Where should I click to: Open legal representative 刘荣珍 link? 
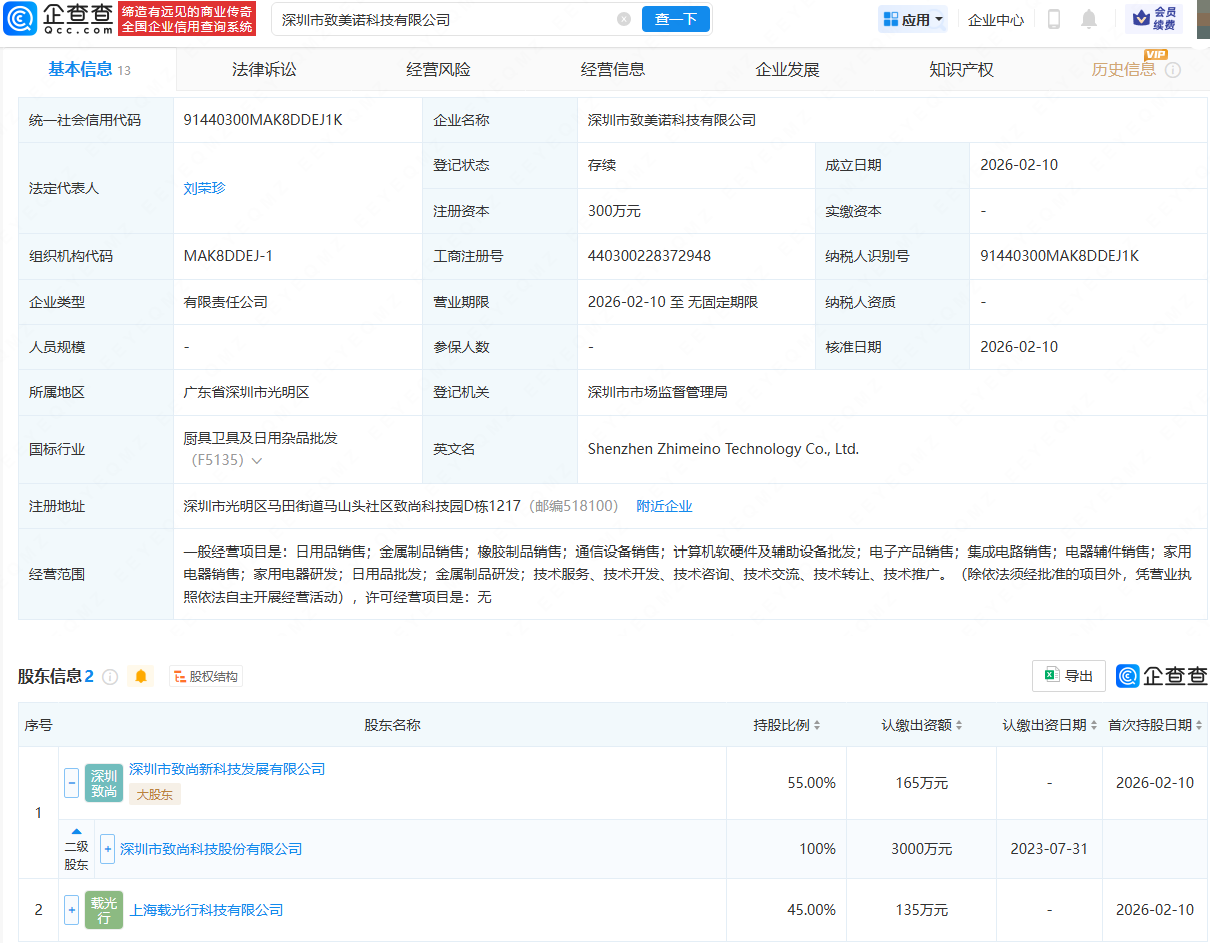coord(204,188)
